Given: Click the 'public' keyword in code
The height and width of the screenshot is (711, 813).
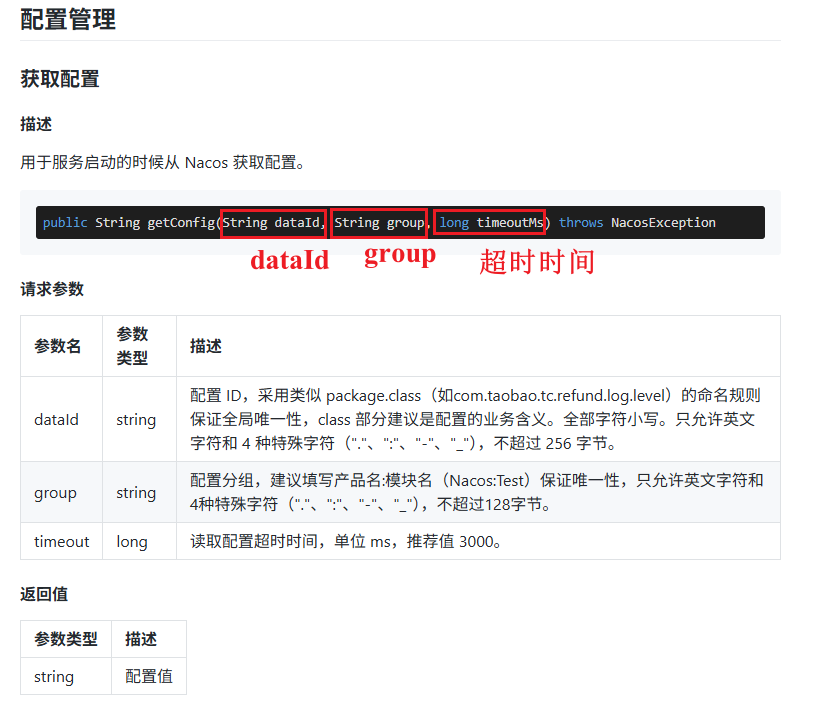Looking at the screenshot, I should point(65,223).
